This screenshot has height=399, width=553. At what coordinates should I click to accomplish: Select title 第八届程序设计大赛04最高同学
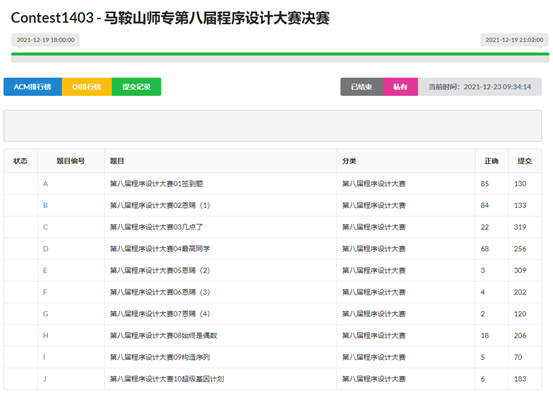coord(160,249)
